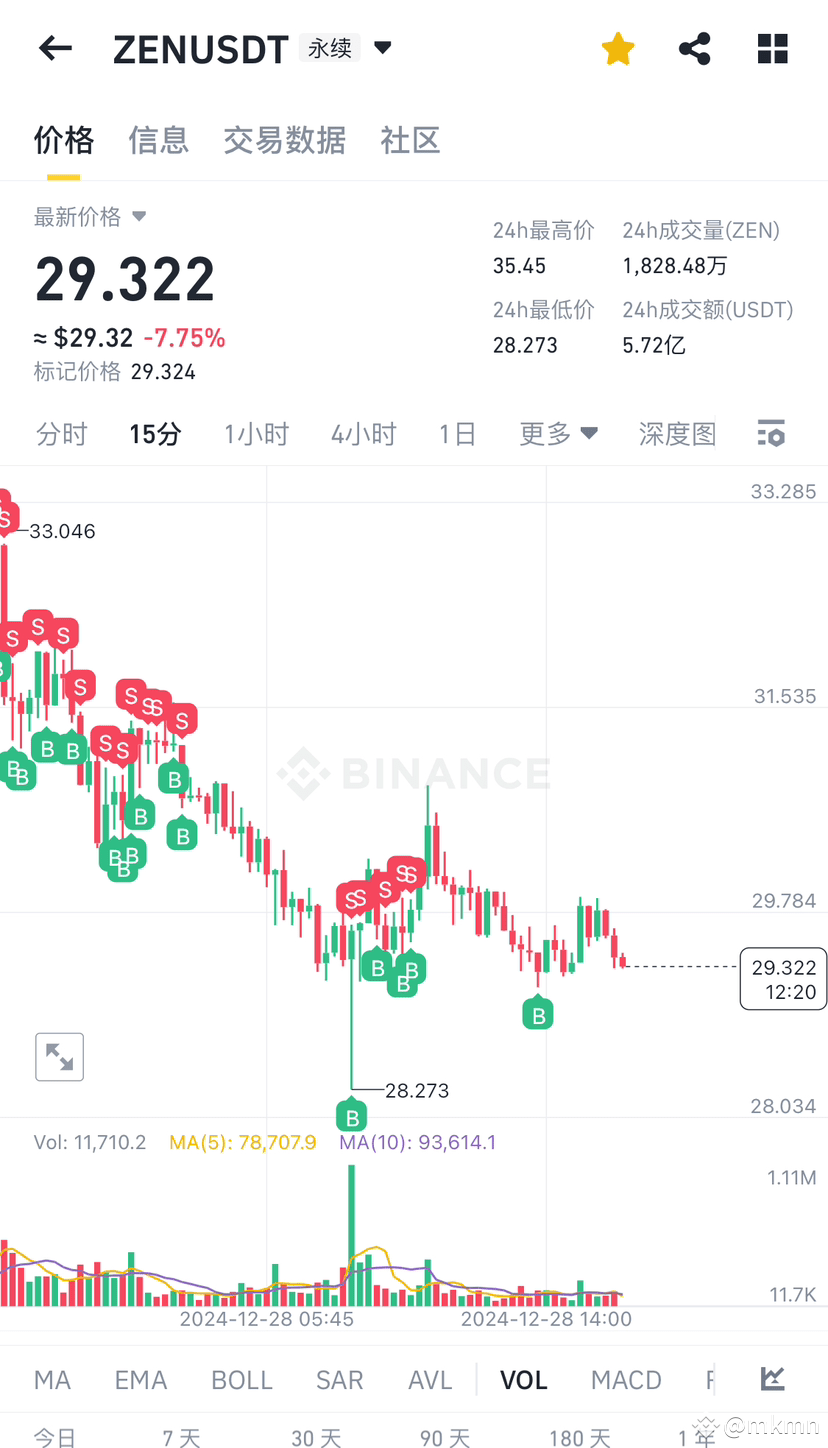Select the 30天 time range
The image size is (828, 1448).
click(x=316, y=1436)
